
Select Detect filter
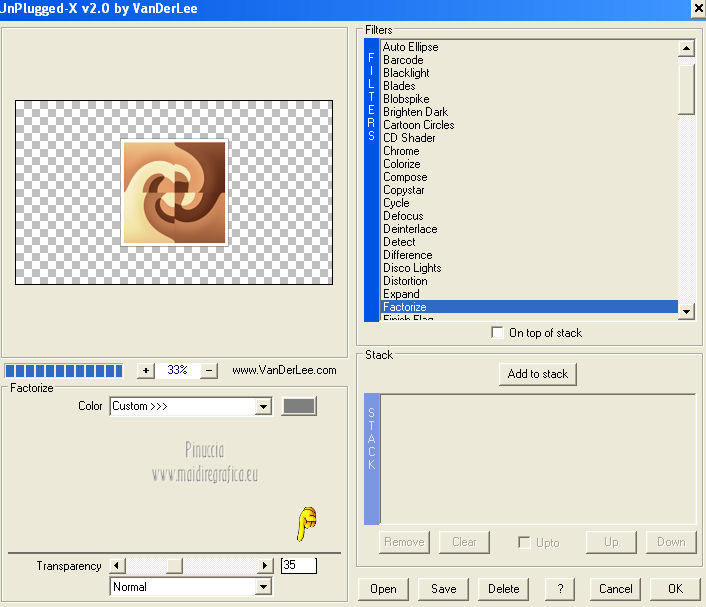pos(529,242)
